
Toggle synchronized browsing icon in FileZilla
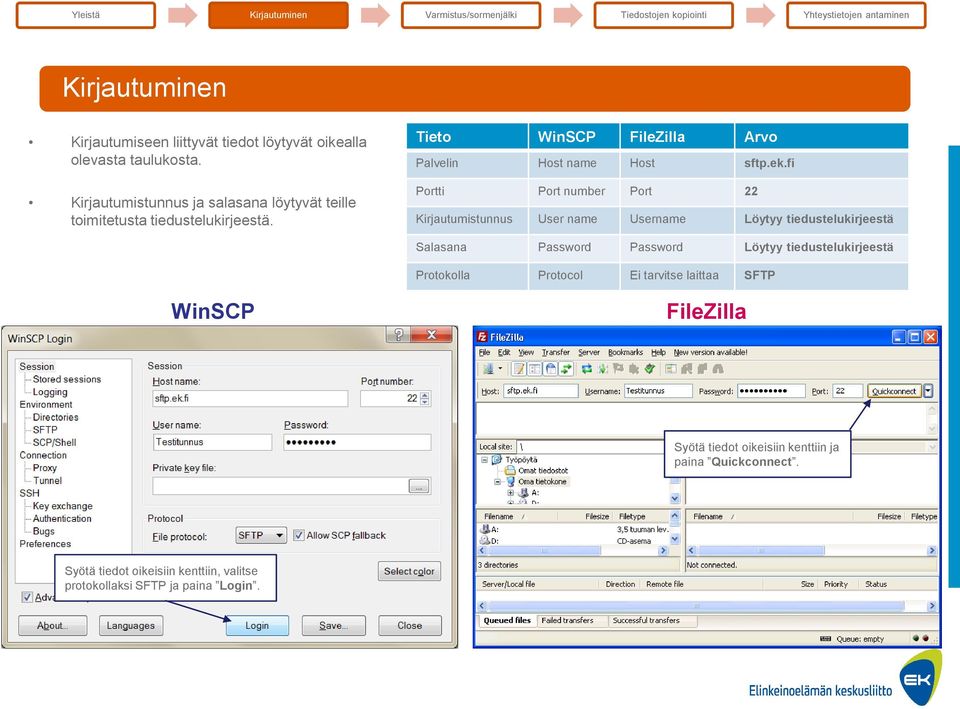tap(702, 369)
